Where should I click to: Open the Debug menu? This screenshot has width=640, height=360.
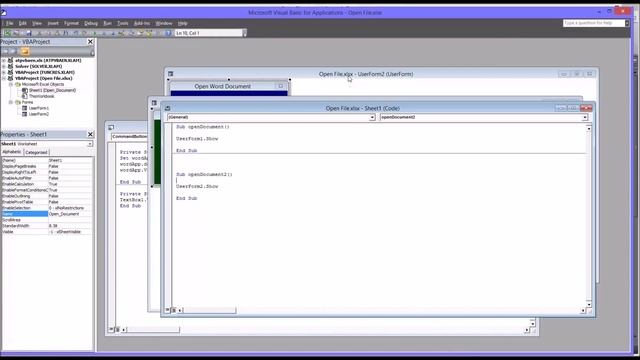pyautogui.click(x=91, y=23)
